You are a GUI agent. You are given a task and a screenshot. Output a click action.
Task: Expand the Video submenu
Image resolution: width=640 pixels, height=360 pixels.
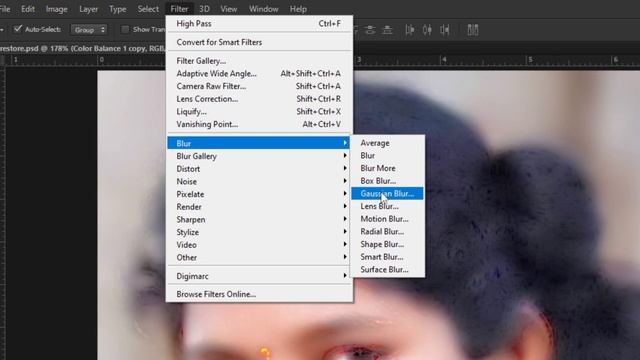(259, 244)
